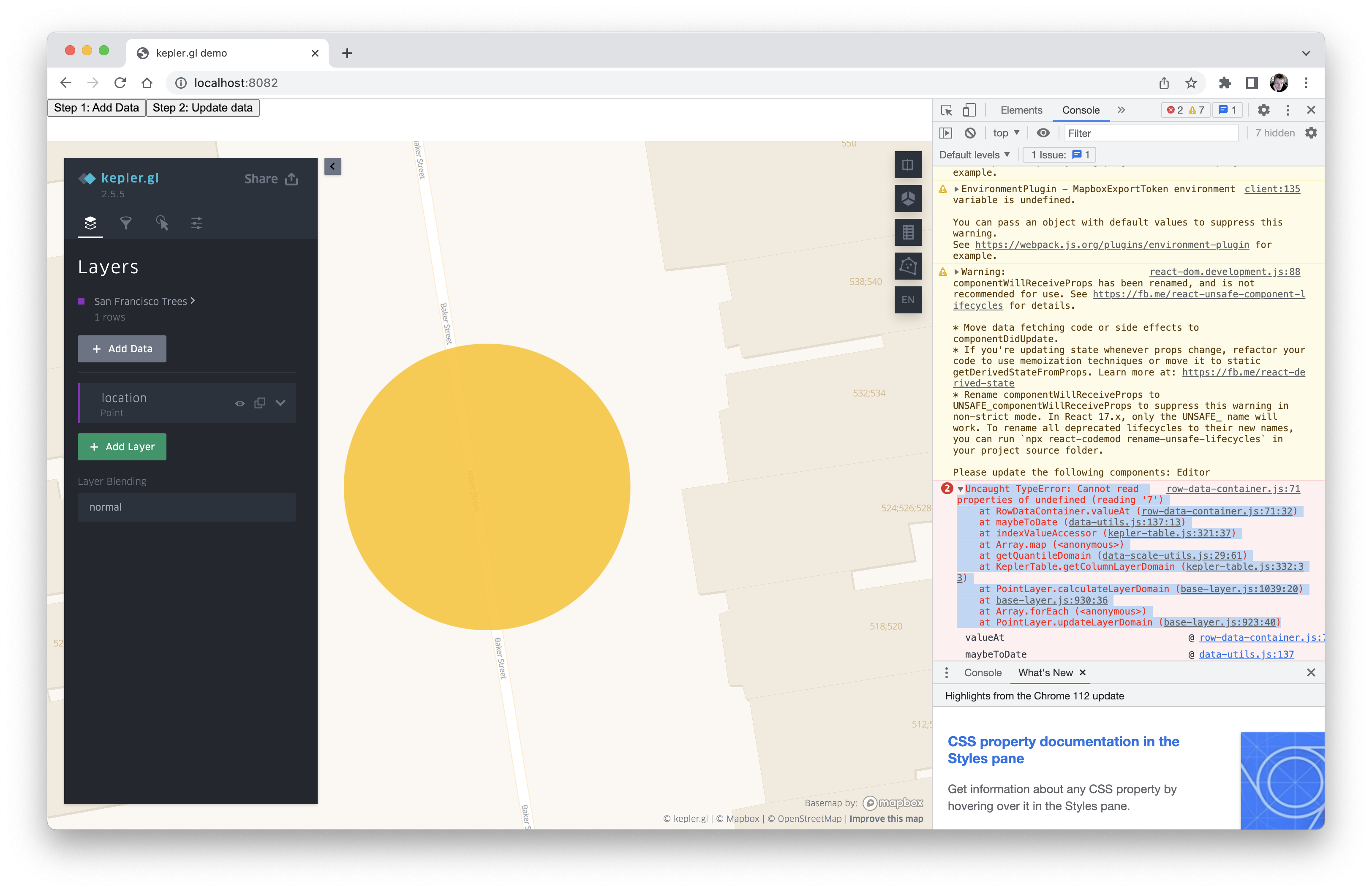Viewport: 1372px width, 892px height.
Task: Open the Layer Blending dropdown
Action: 185,507
